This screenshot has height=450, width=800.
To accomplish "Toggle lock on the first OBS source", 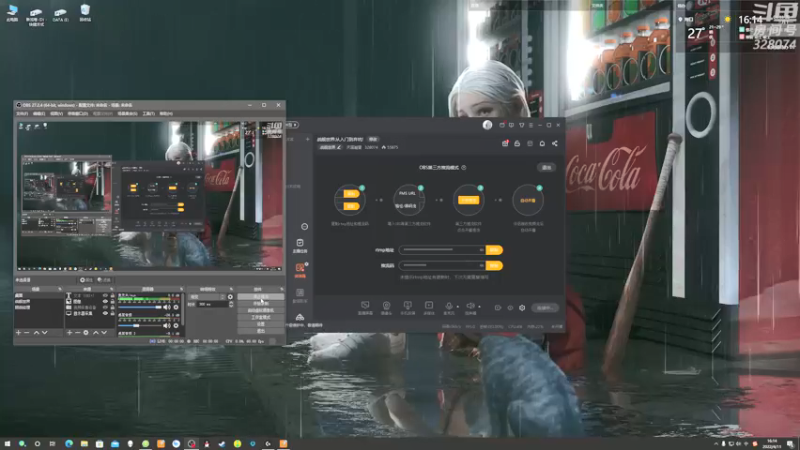I will point(110,296).
